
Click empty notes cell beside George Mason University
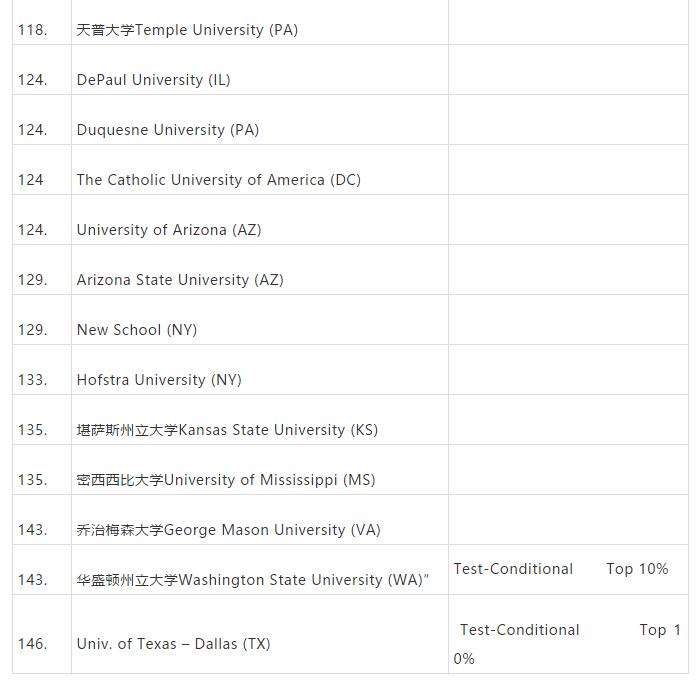(568, 520)
